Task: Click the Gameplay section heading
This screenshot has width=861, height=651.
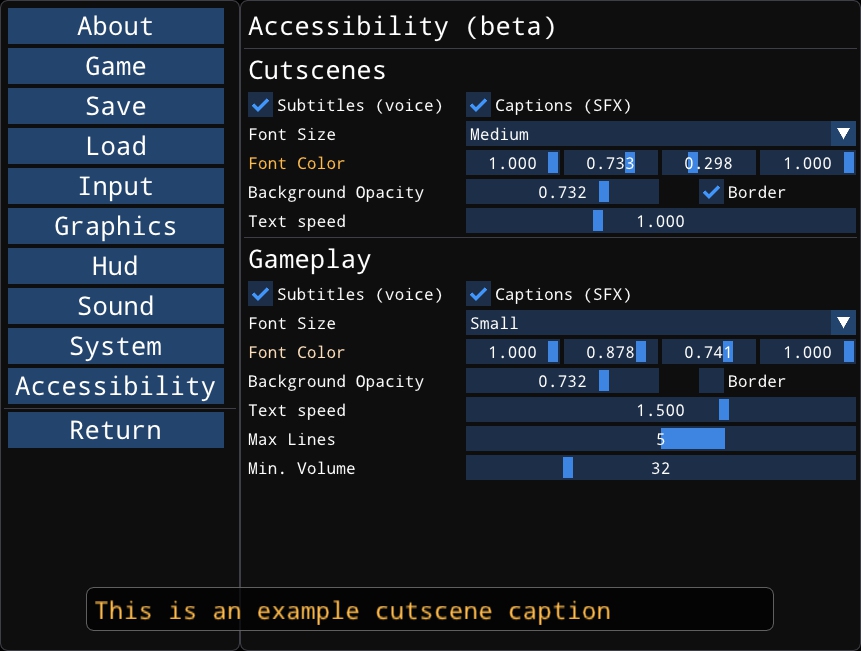Action: pos(310,260)
